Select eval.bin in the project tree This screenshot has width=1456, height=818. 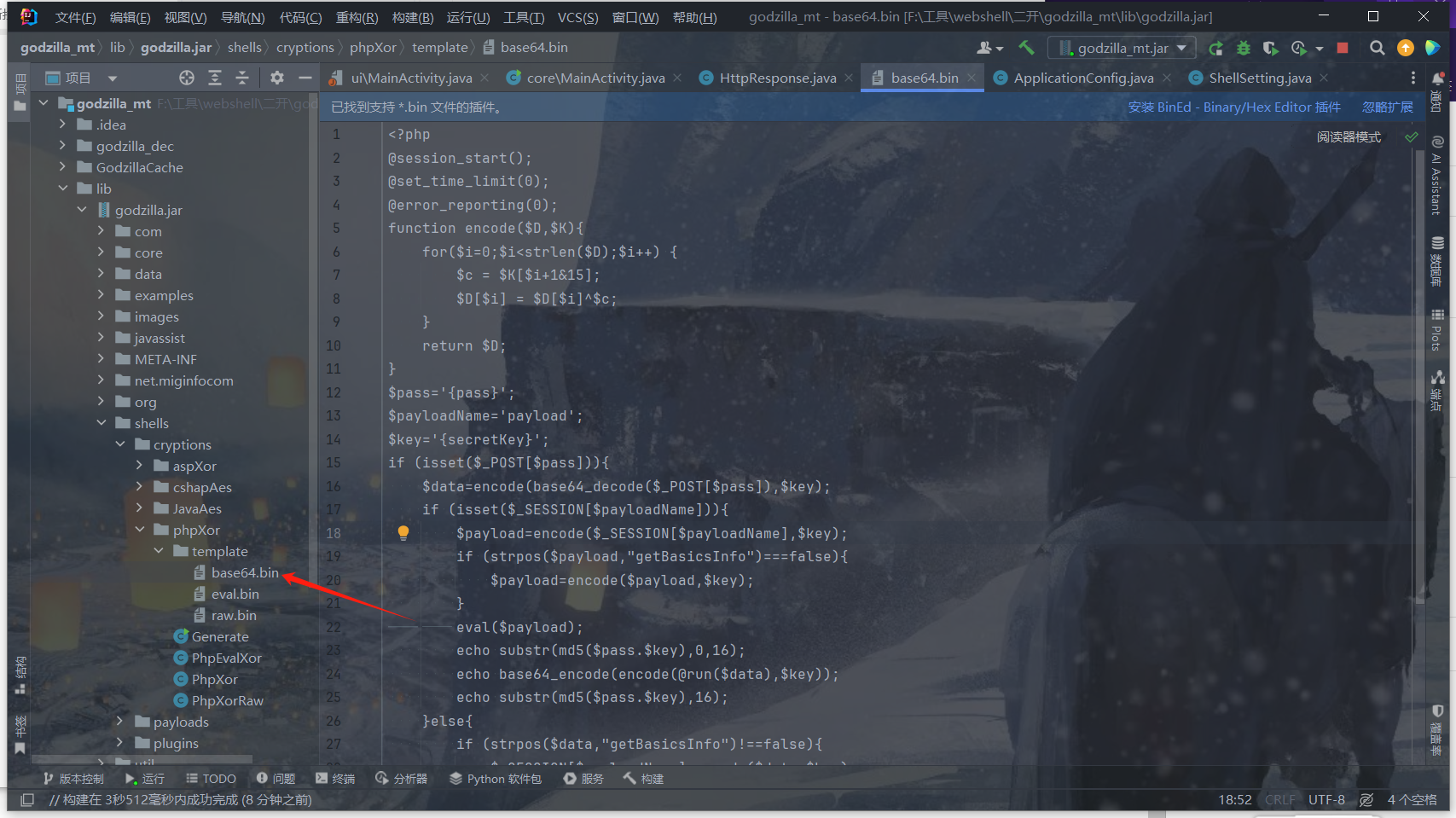(235, 594)
